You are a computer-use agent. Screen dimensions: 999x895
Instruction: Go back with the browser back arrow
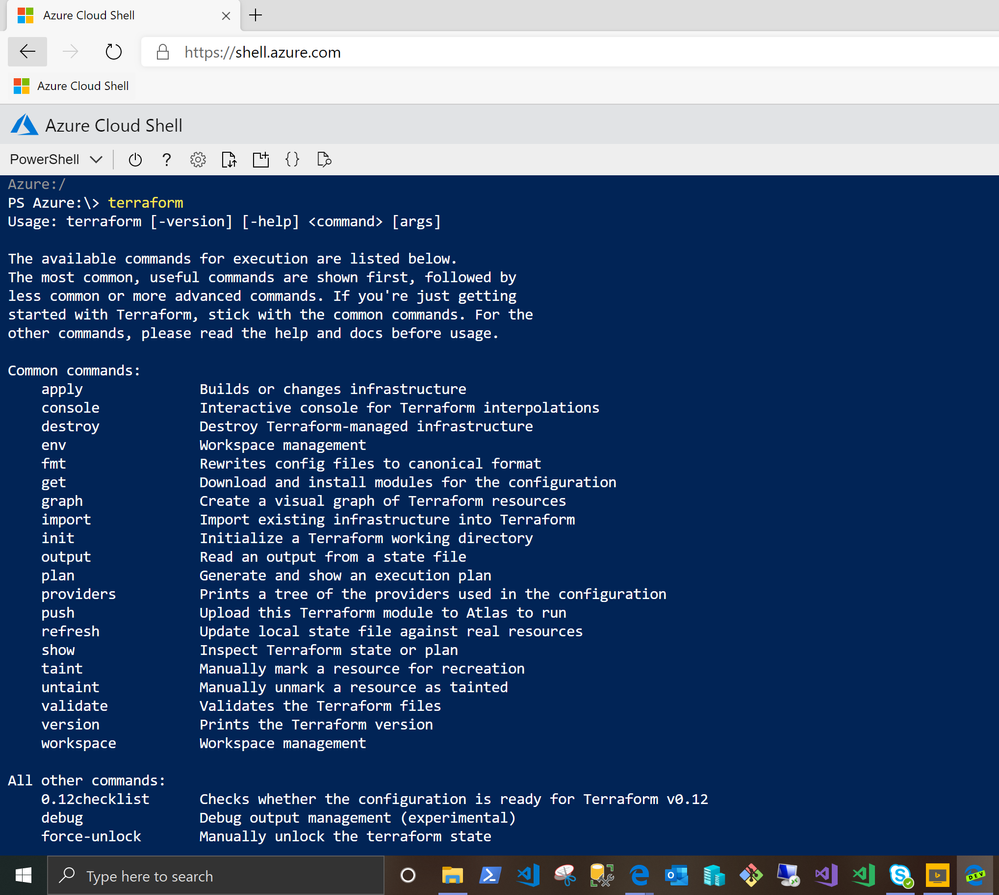pos(27,52)
